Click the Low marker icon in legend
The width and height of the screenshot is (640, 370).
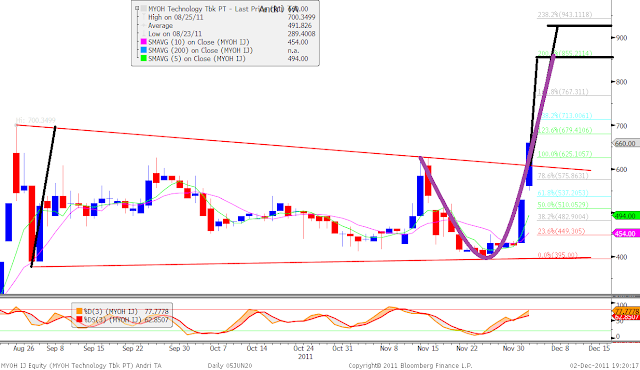pos(144,33)
